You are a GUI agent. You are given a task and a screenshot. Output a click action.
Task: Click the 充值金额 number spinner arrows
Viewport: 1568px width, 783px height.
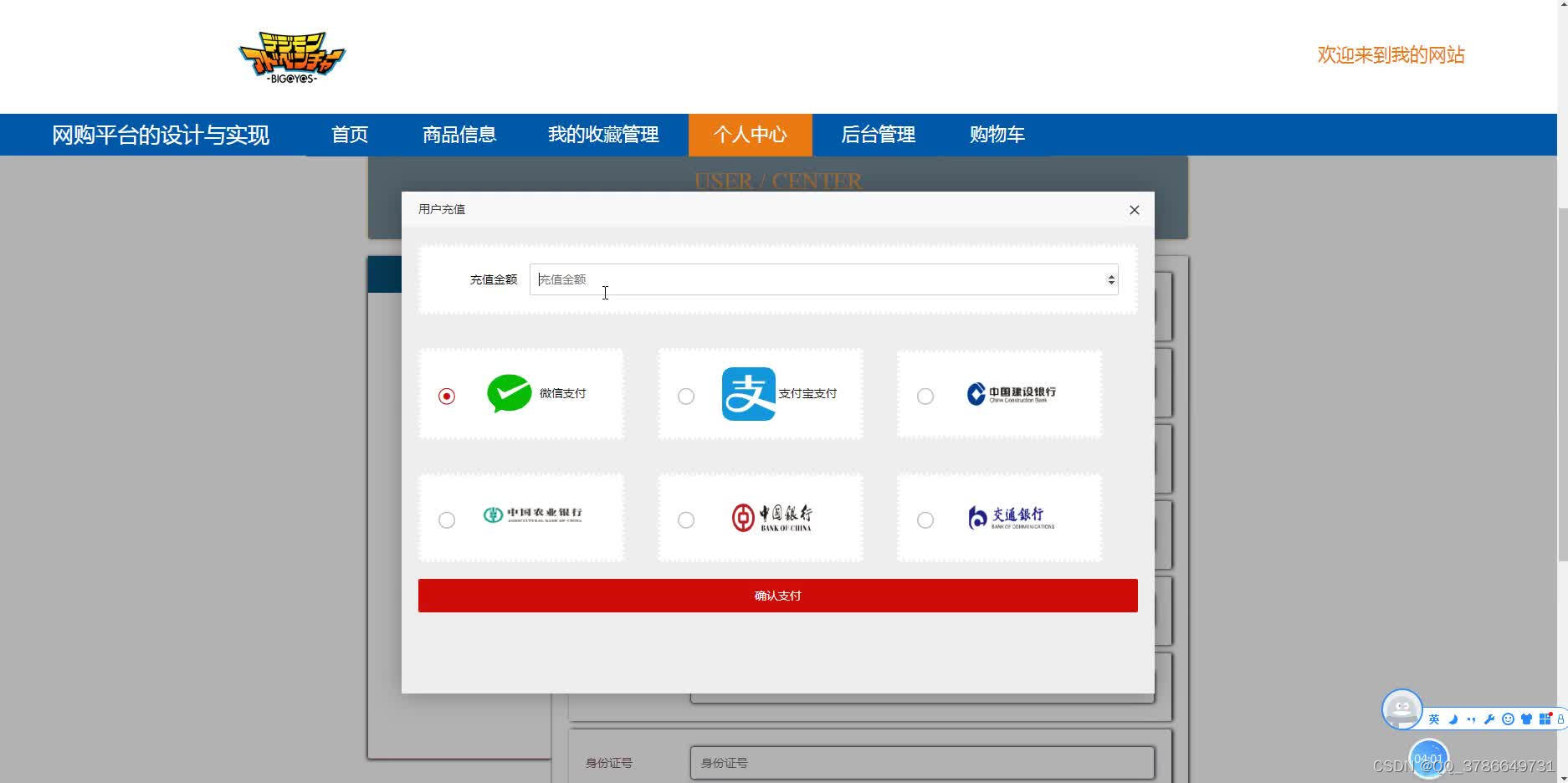coord(1111,279)
